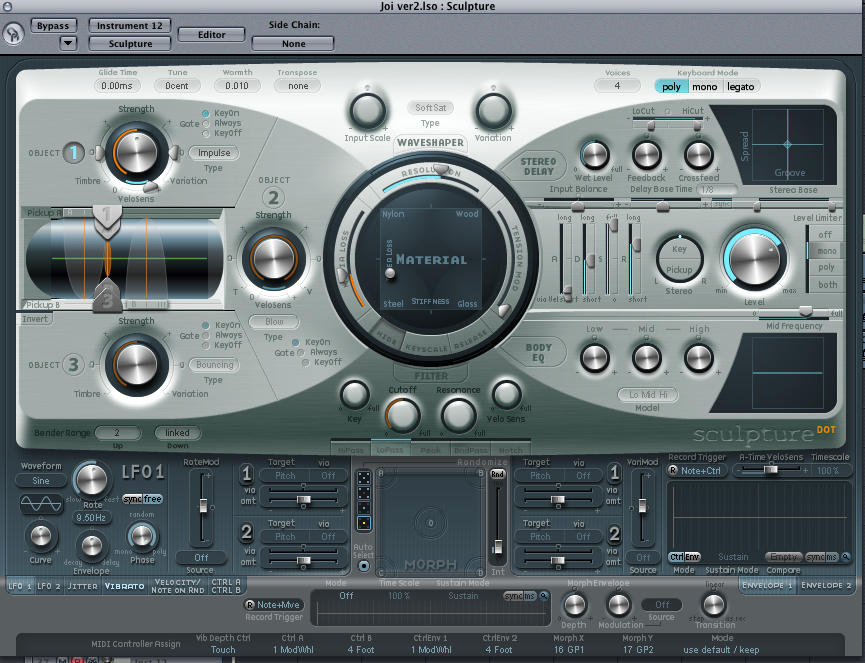Select HiPass filter type tab
The width and height of the screenshot is (865, 663).
[351, 450]
